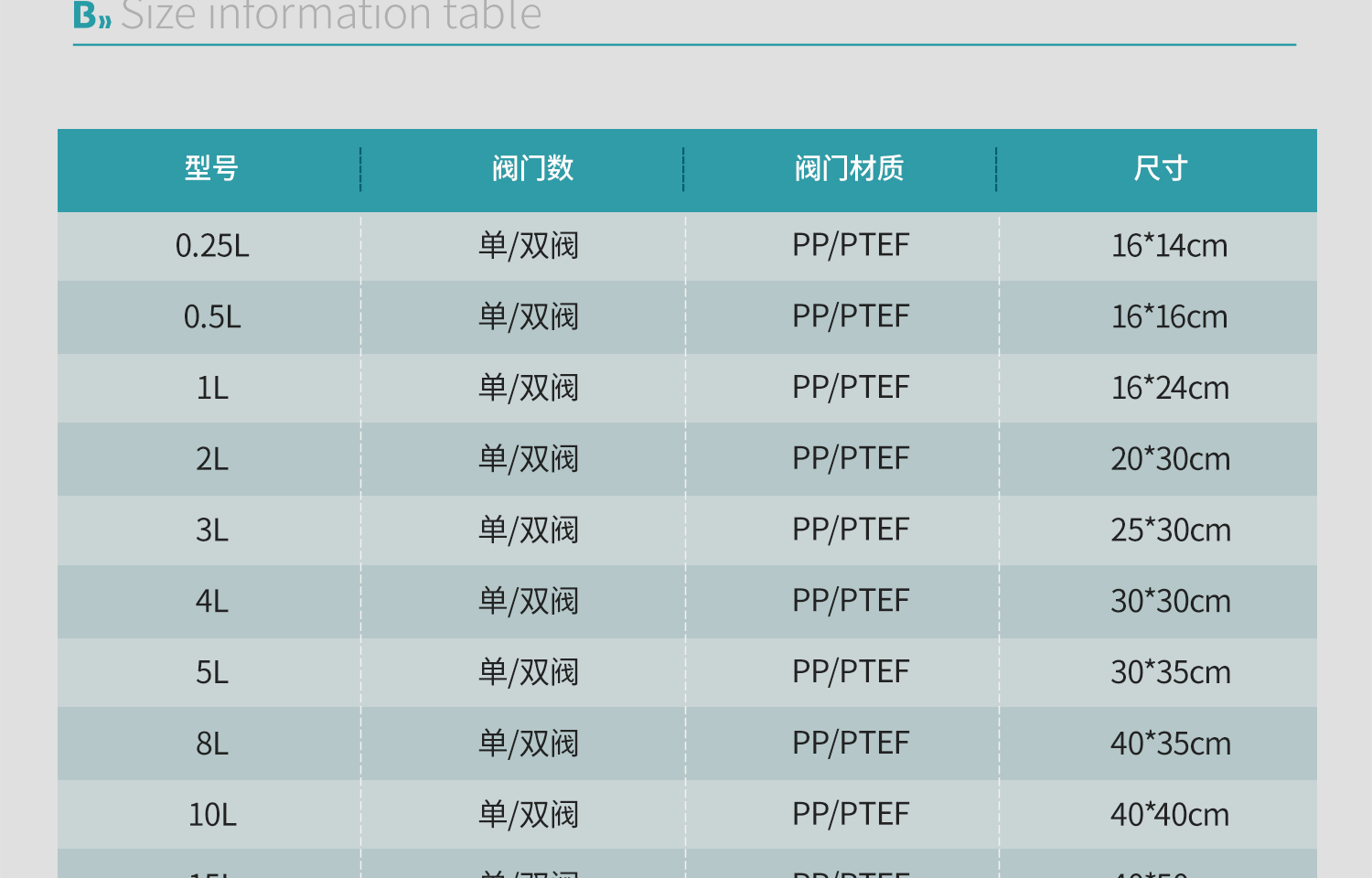The image size is (1372, 878).
Task: Select the 0.5L model row
Action: (212, 316)
